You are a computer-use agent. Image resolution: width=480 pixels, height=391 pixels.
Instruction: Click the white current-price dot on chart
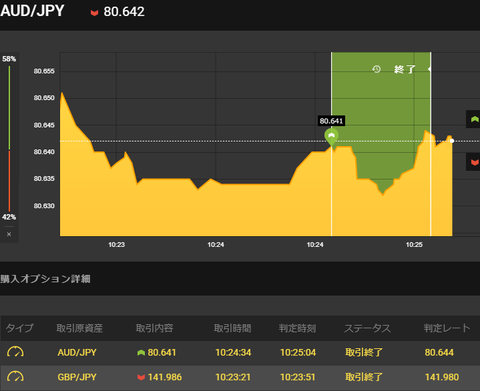[452, 141]
